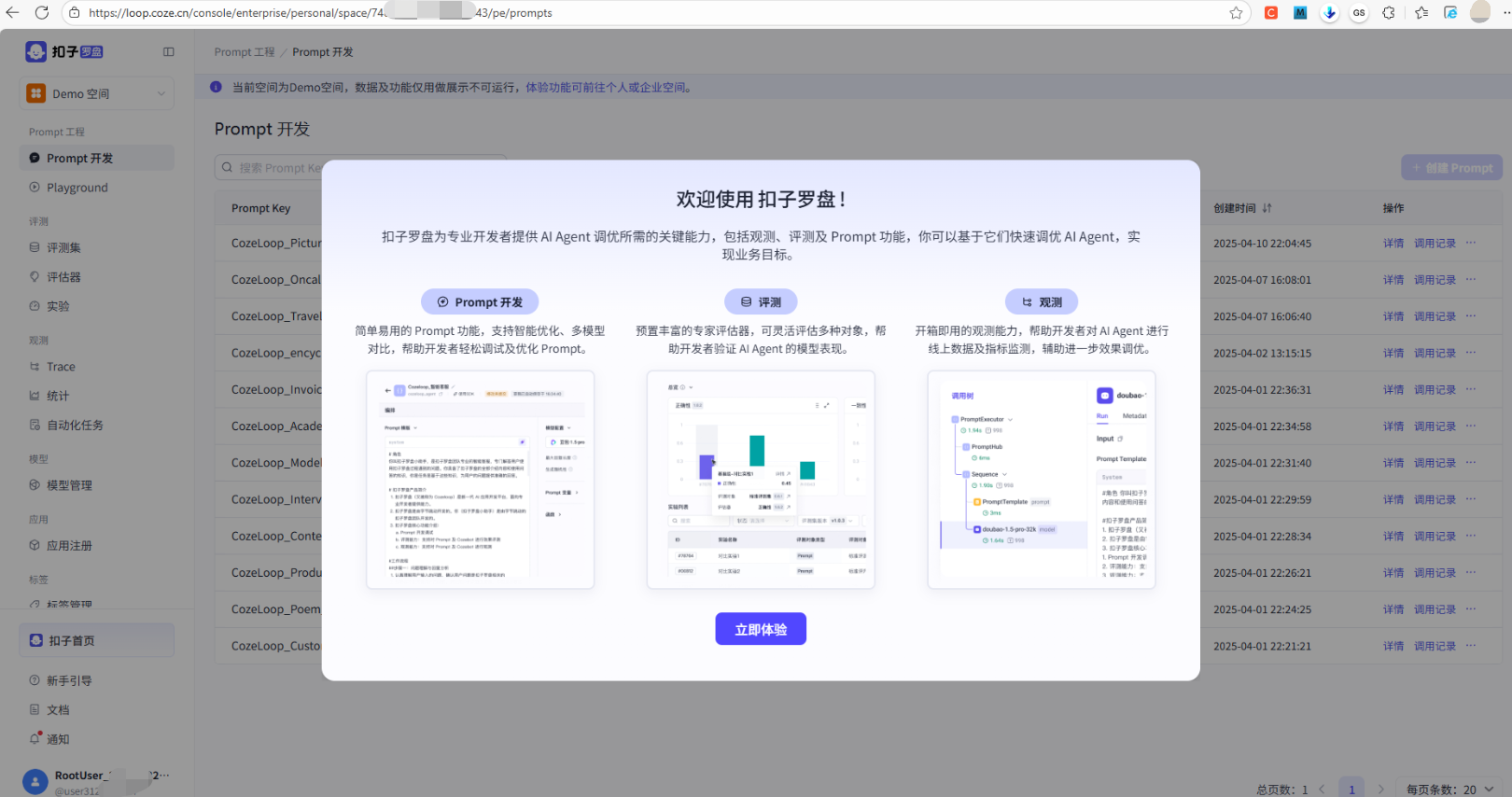
Task: Open the download extension icon
Action: point(1330,12)
